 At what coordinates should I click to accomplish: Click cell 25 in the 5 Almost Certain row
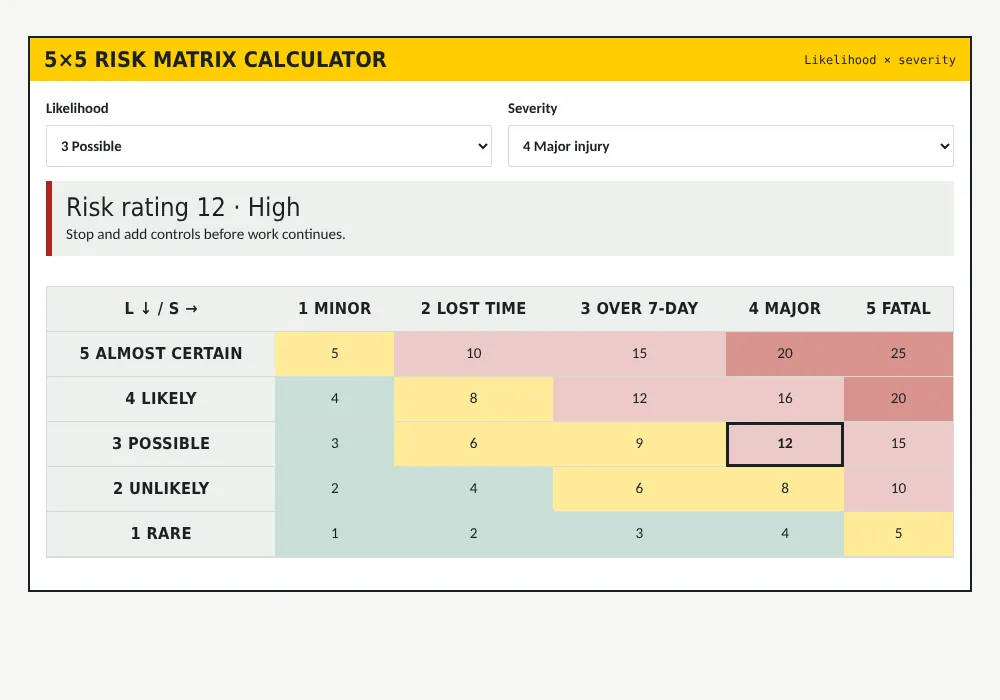click(x=898, y=354)
